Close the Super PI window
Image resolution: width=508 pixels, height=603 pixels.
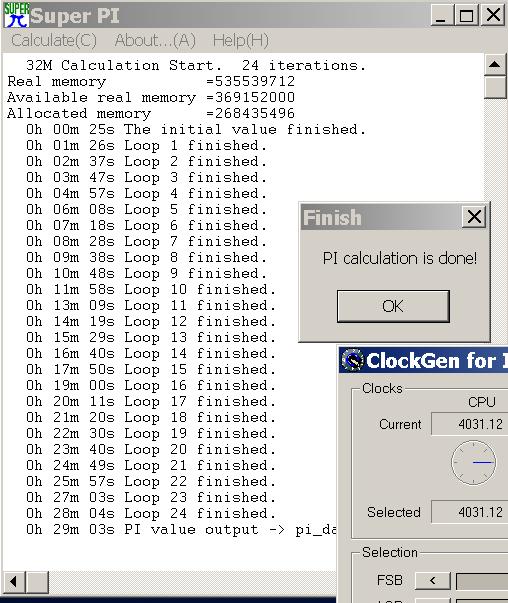tap(493, 15)
